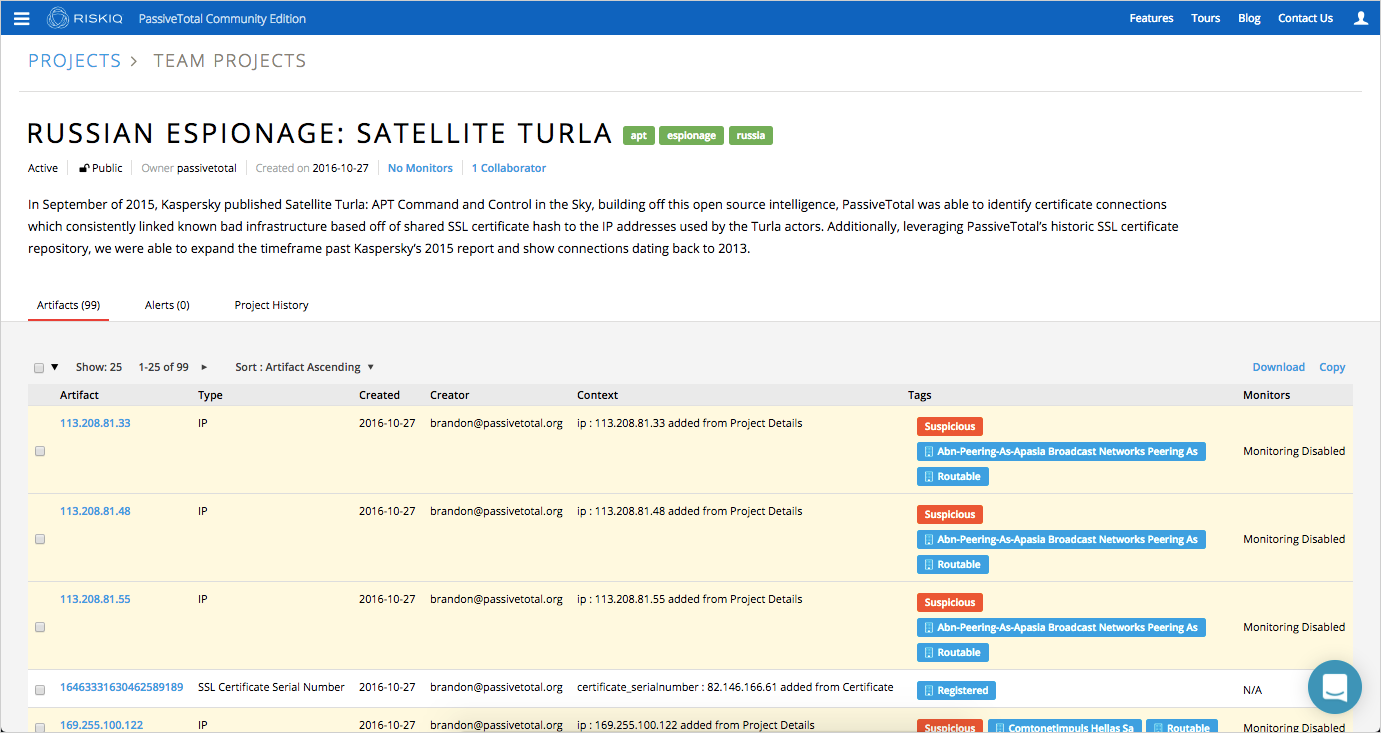Click the Type column header
The image size is (1381, 733).
(210, 395)
